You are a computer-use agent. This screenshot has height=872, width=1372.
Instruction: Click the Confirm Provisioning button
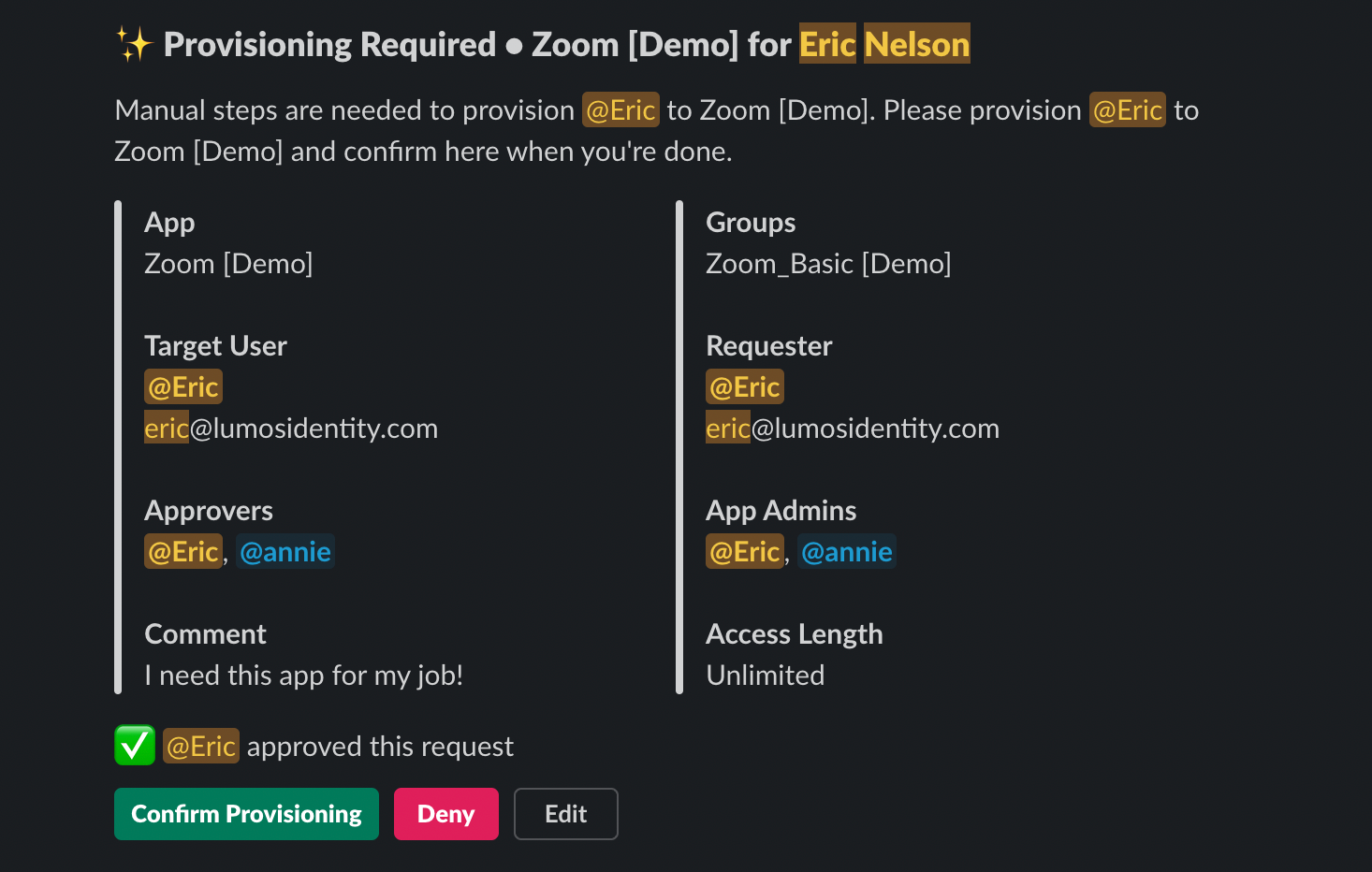(x=246, y=814)
